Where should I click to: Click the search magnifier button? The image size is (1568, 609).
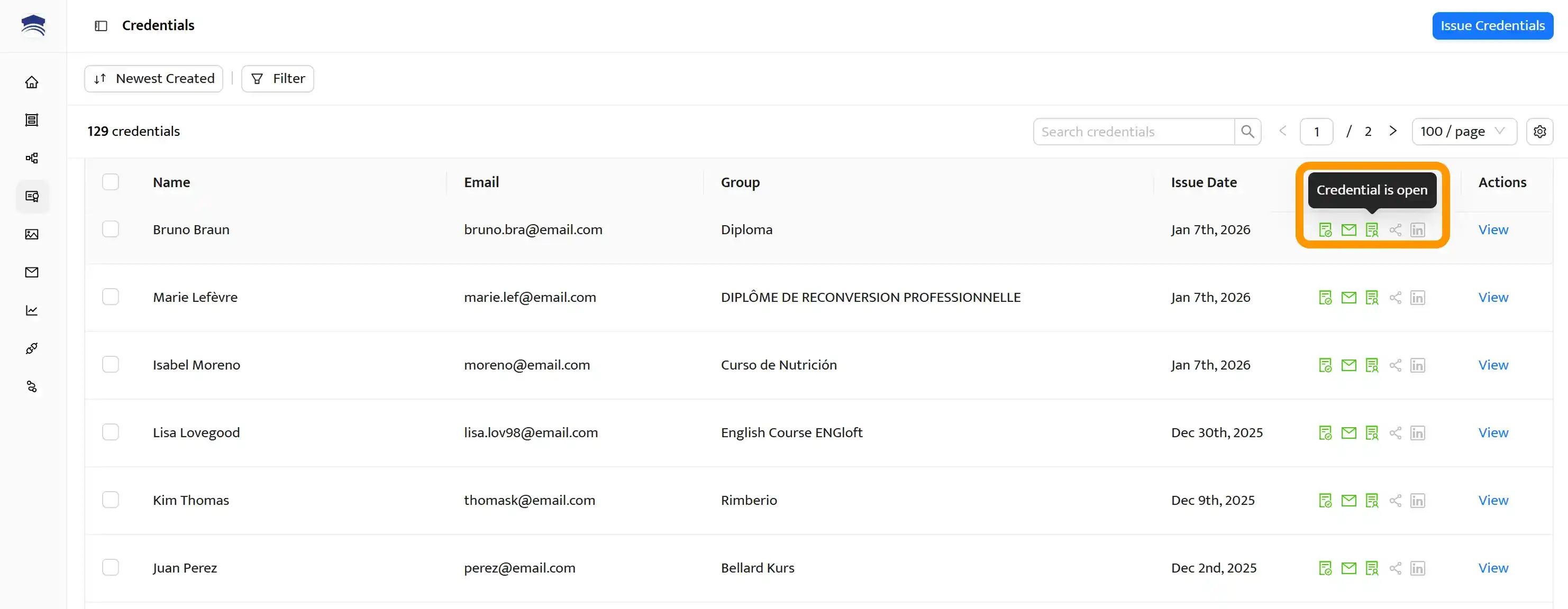point(1247,132)
